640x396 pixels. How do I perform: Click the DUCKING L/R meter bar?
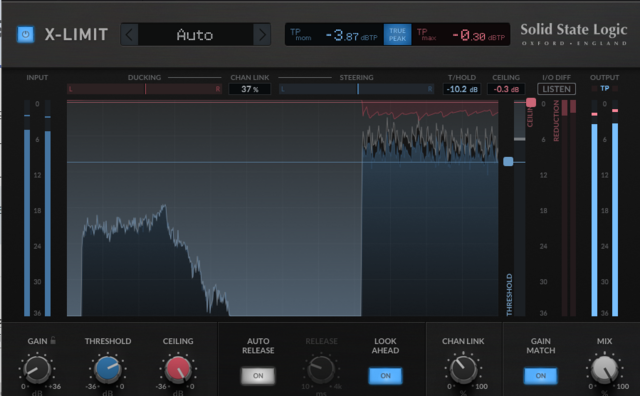[144, 89]
